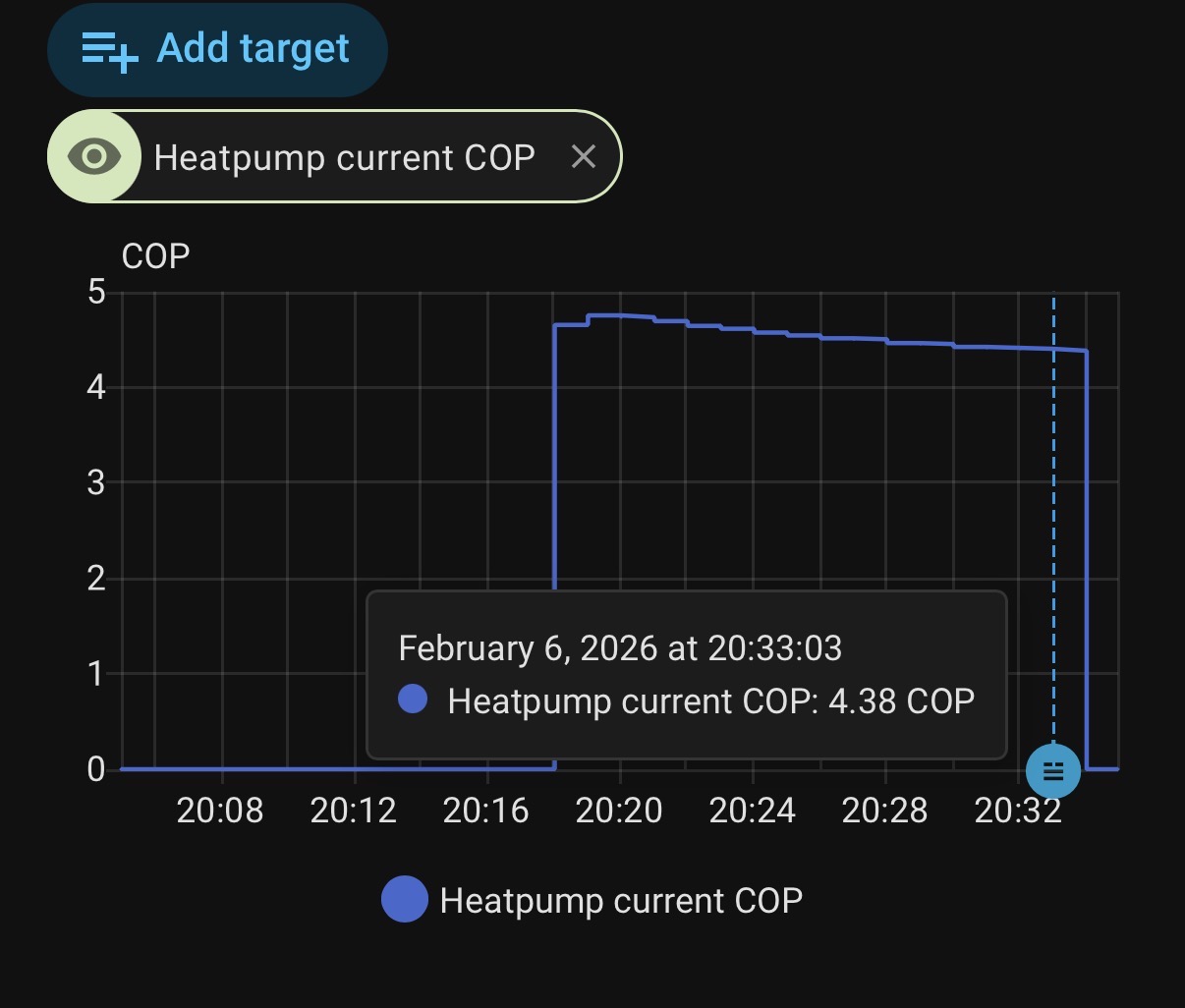Click the 4.38 COP tooltip value text

pos(901,701)
